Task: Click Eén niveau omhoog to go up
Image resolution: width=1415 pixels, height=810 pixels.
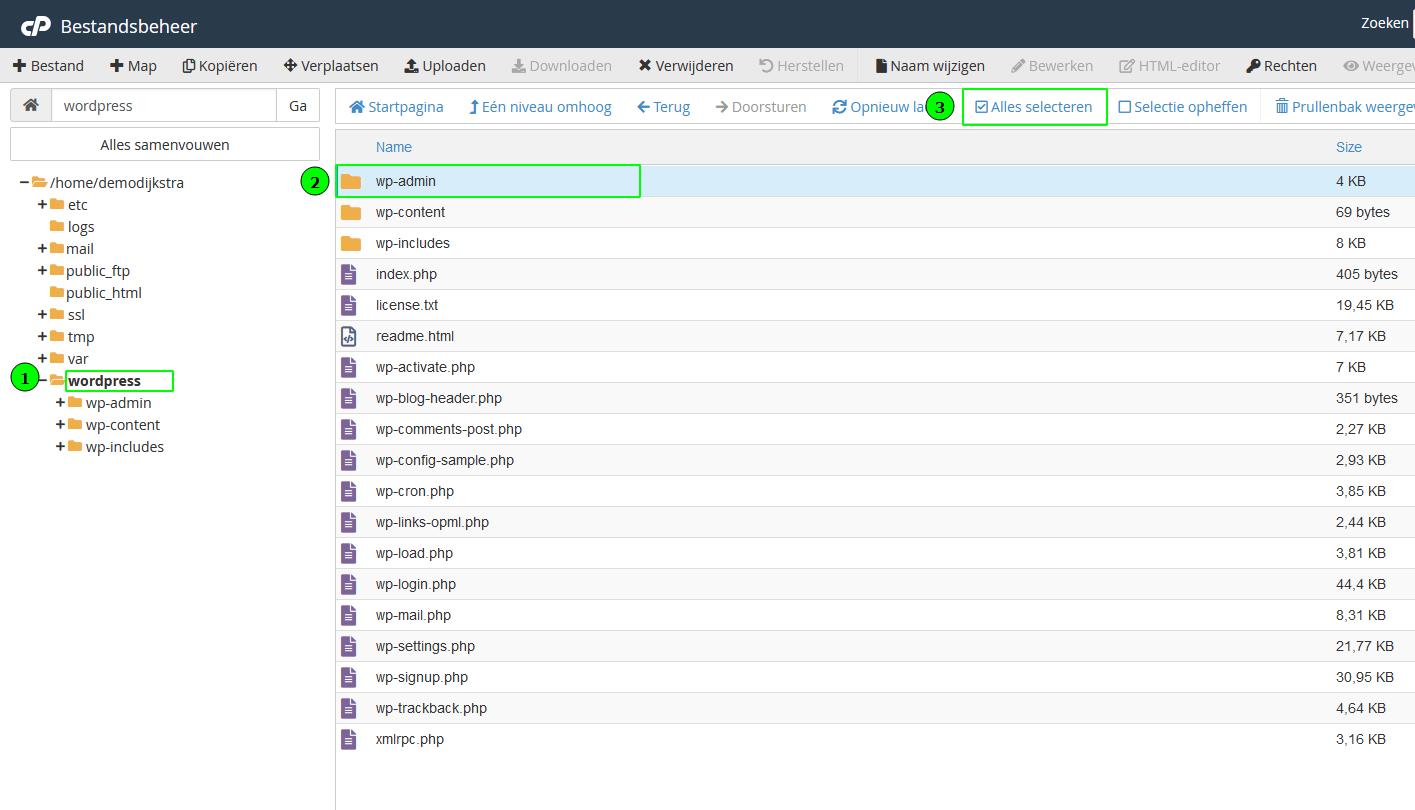Action: tap(540, 107)
